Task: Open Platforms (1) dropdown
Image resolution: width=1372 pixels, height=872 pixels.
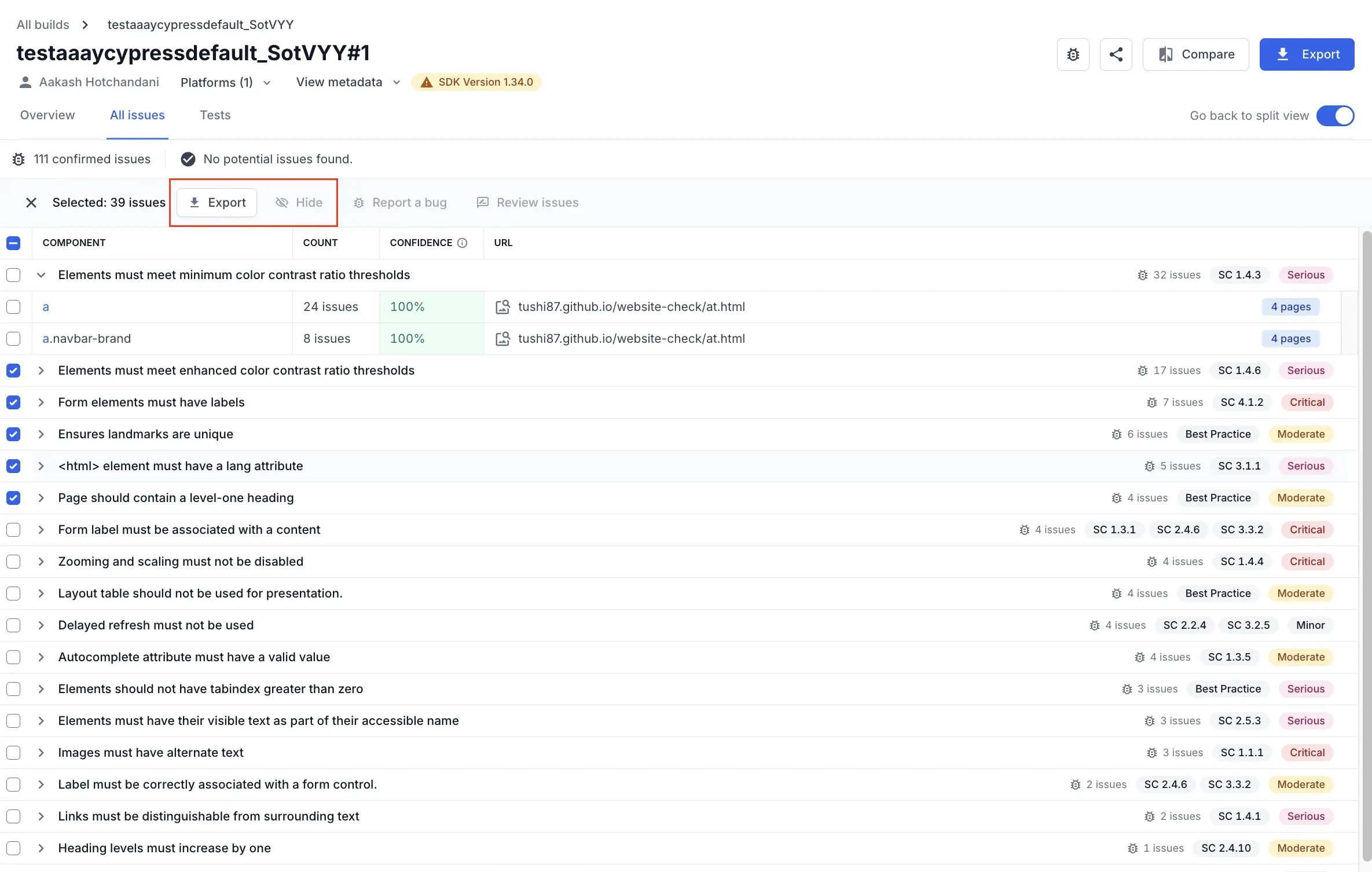Action: pyautogui.click(x=226, y=82)
